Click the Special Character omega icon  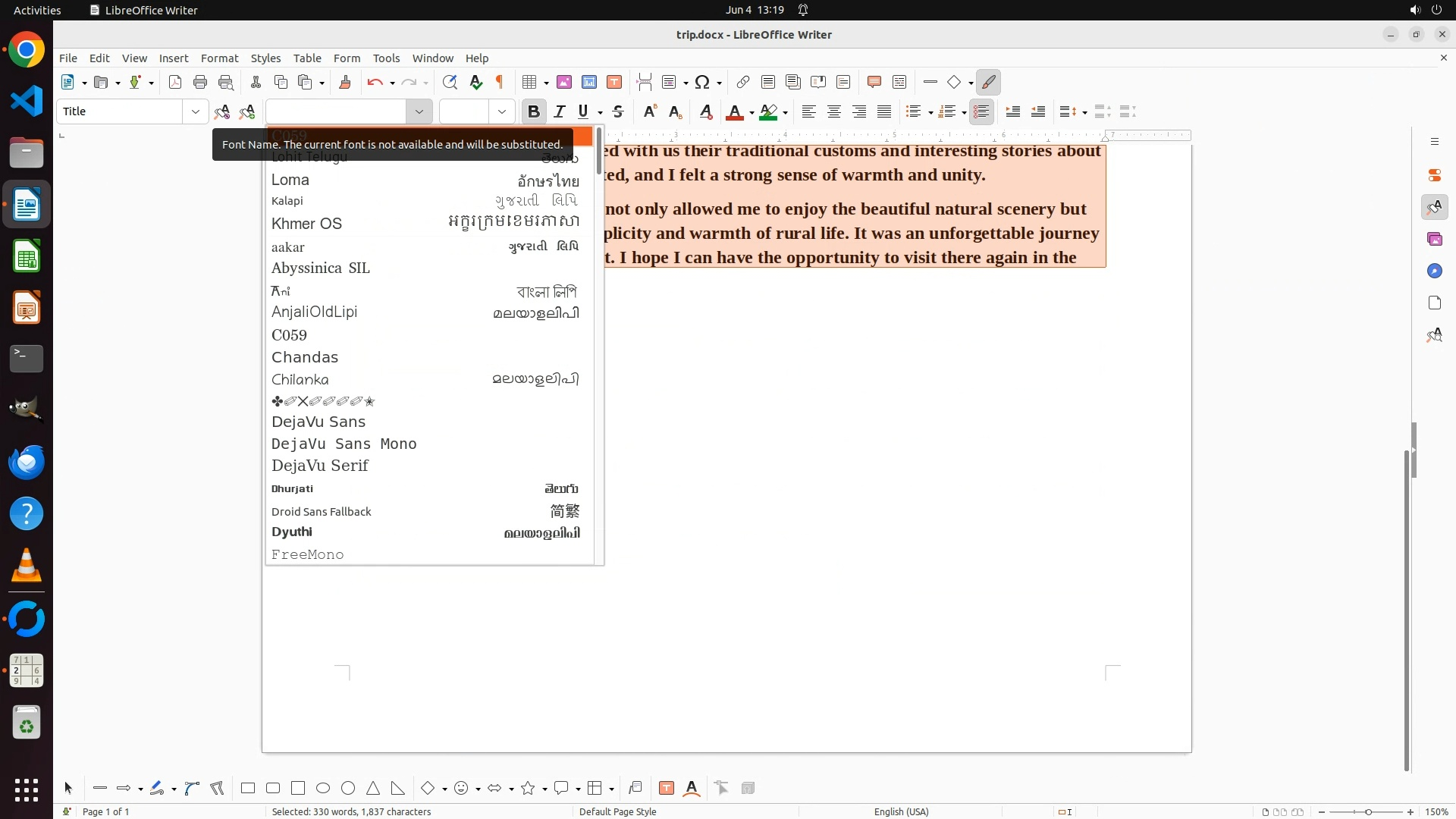point(702,82)
